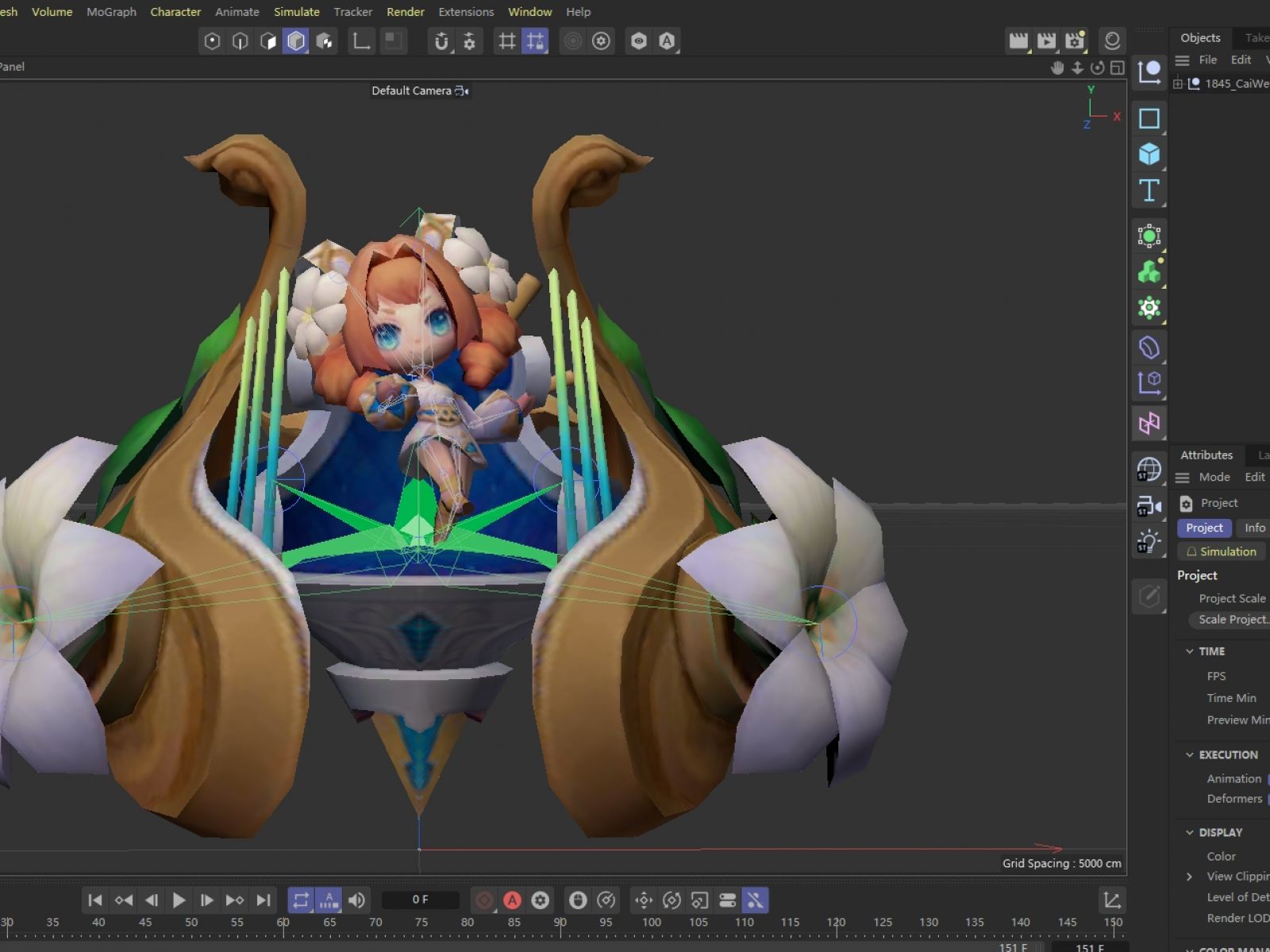The height and width of the screenshot is (952, 1270).
Task: Toggle the preview range bar-chart icon
Action: 329,900
